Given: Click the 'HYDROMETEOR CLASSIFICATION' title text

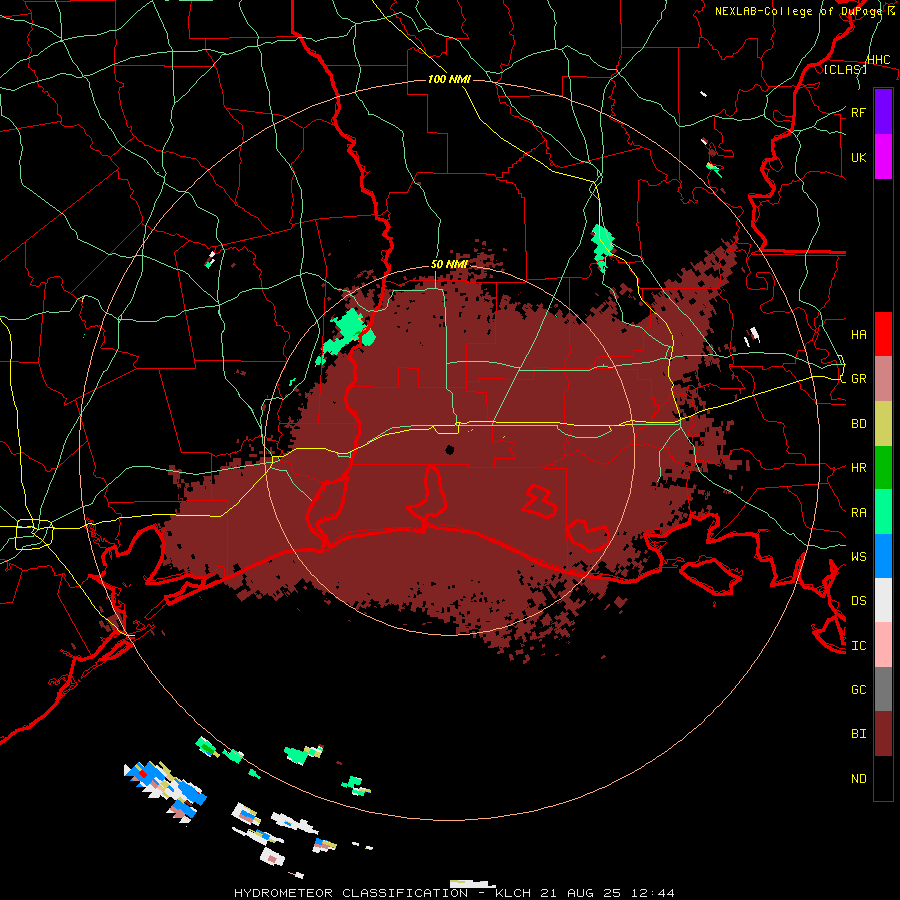Looking at the screenshot, I should (x=351, y=893).
